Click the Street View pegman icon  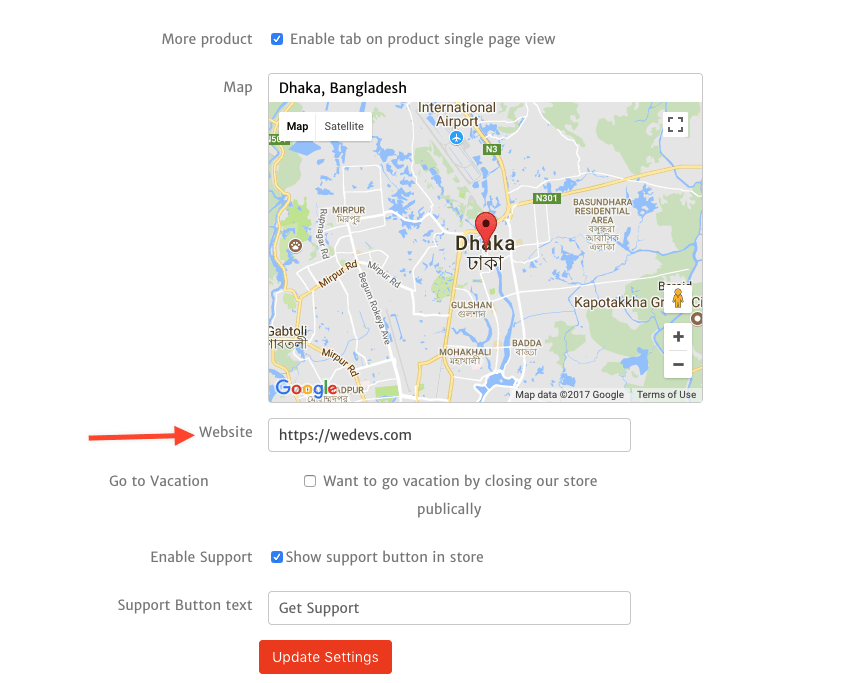(x=678, y=298)
